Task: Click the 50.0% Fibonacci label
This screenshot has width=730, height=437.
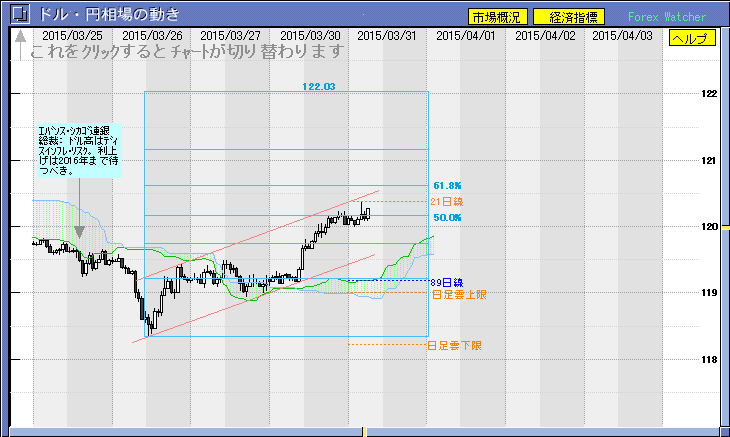Action: tap(447, 218)
